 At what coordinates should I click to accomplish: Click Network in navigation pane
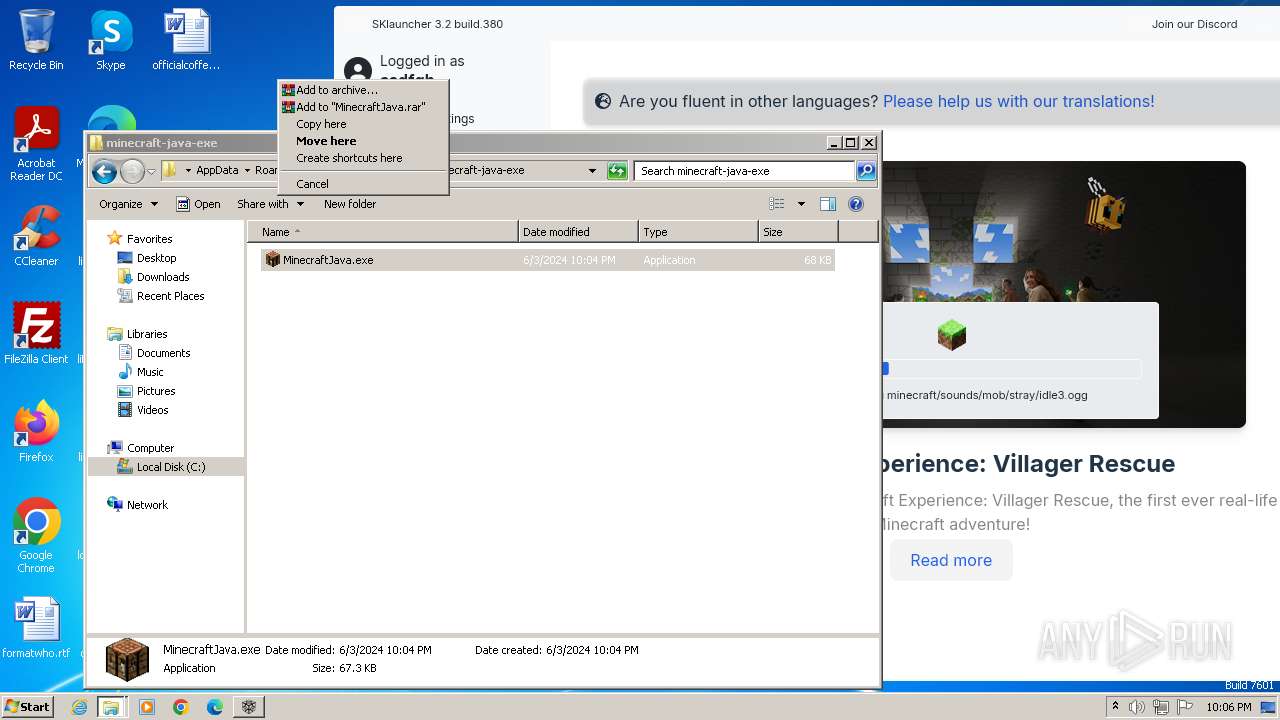pyautogui.click(x=147, y=505)
